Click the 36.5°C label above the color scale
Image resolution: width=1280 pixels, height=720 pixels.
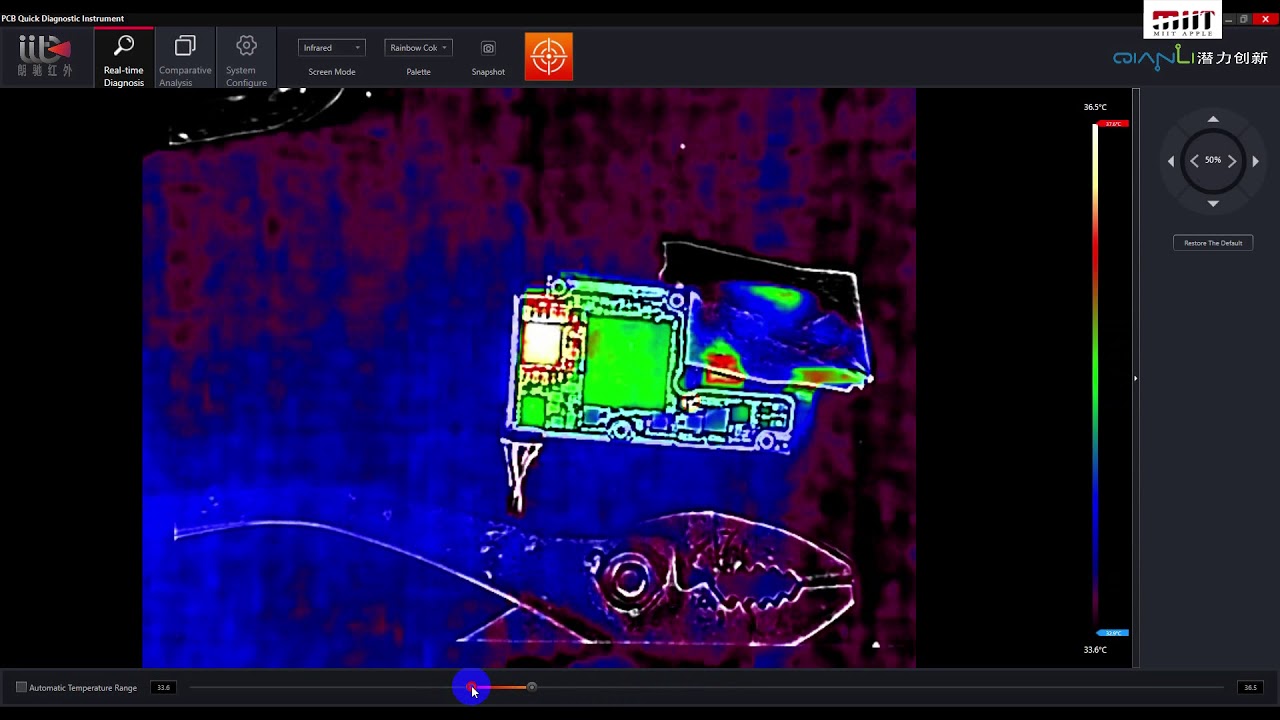coord(1095,107)
